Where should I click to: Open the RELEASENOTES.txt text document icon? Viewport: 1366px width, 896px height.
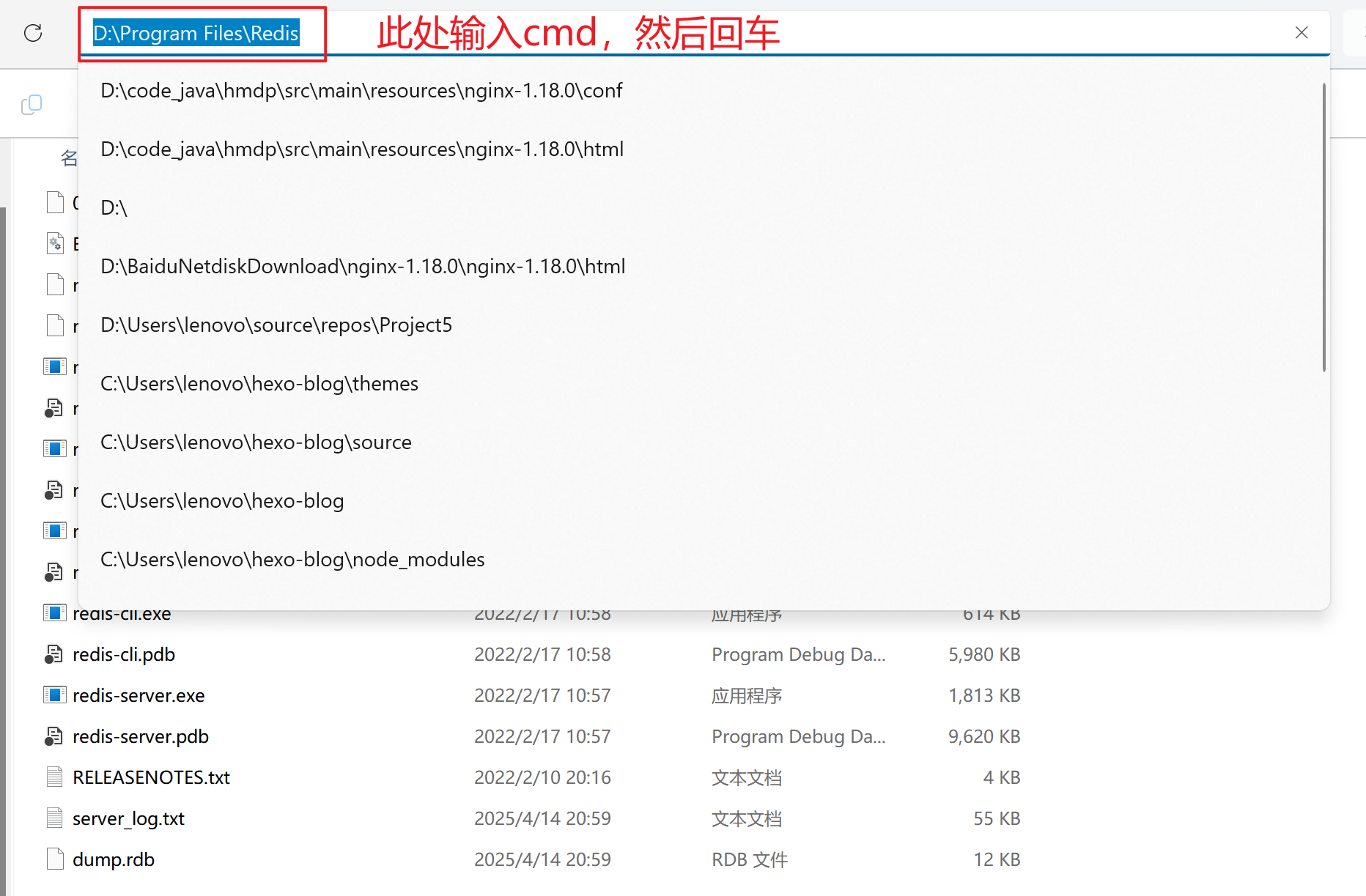(55, 776)
